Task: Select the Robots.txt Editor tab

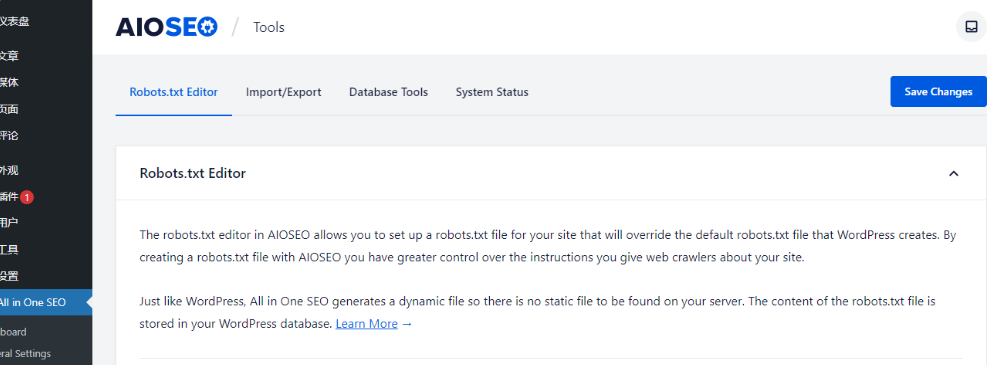Action: 174,92
